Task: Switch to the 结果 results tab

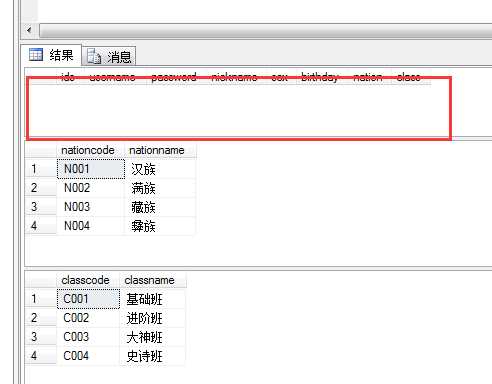Action: click(x=51, y=55)
